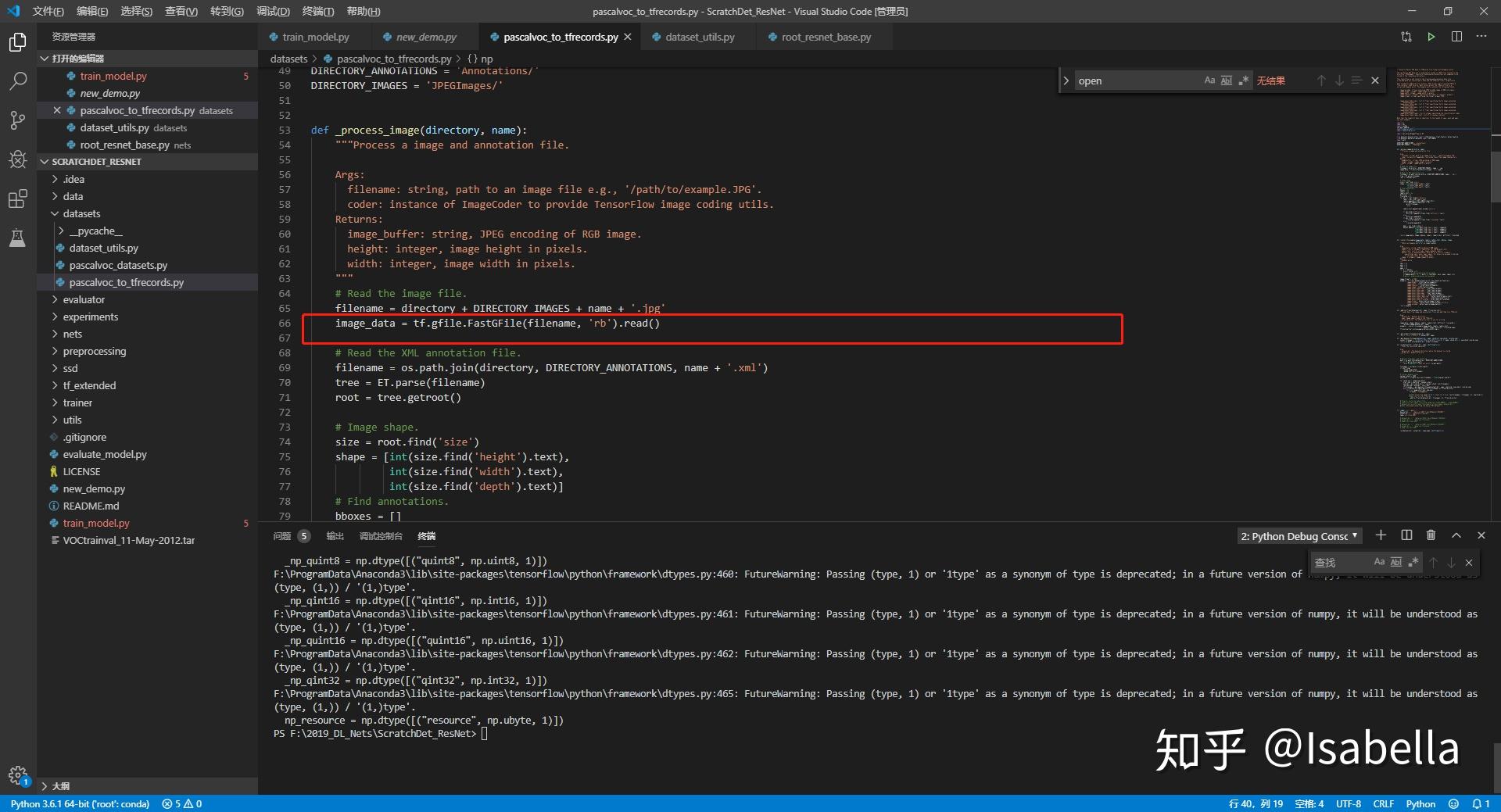
Task: Open the Python Debug Console terminal dropdown
Action: coord(1299,536)
